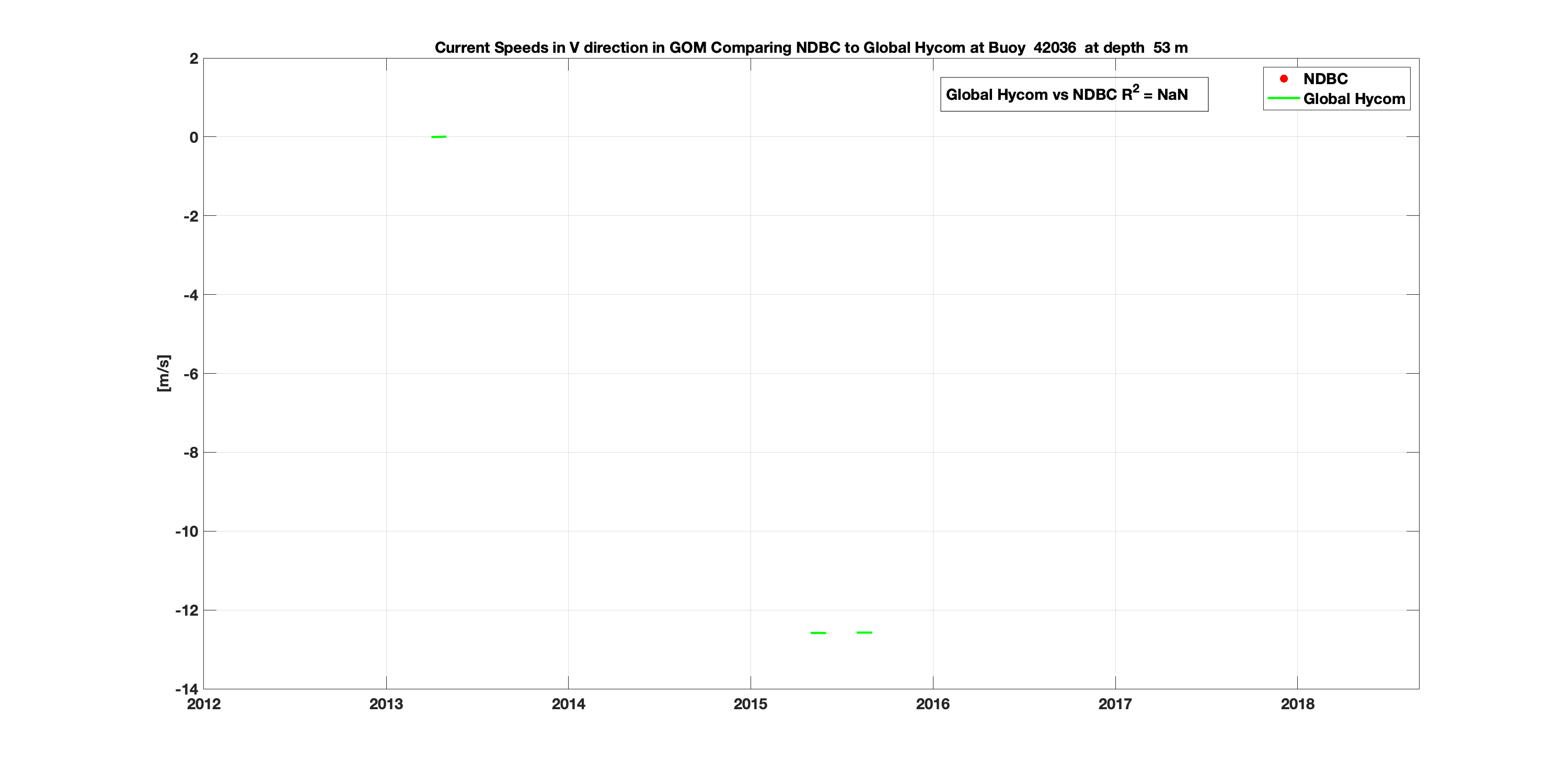Viewport: 1568px width, 774px height.
Task: Click the 2016 x-axis tick label
Action: (x=932, y=704)
